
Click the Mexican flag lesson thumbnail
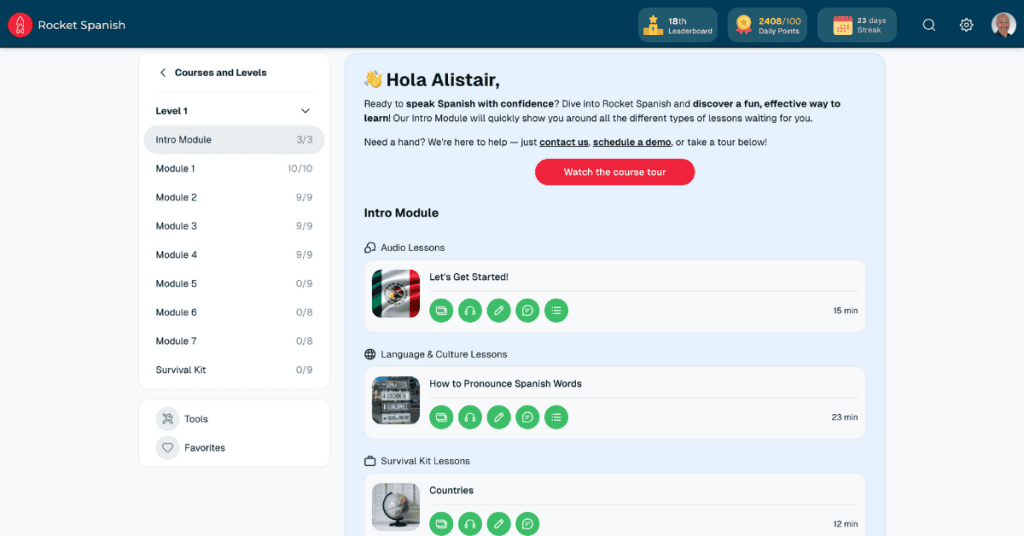coord(396,294)
